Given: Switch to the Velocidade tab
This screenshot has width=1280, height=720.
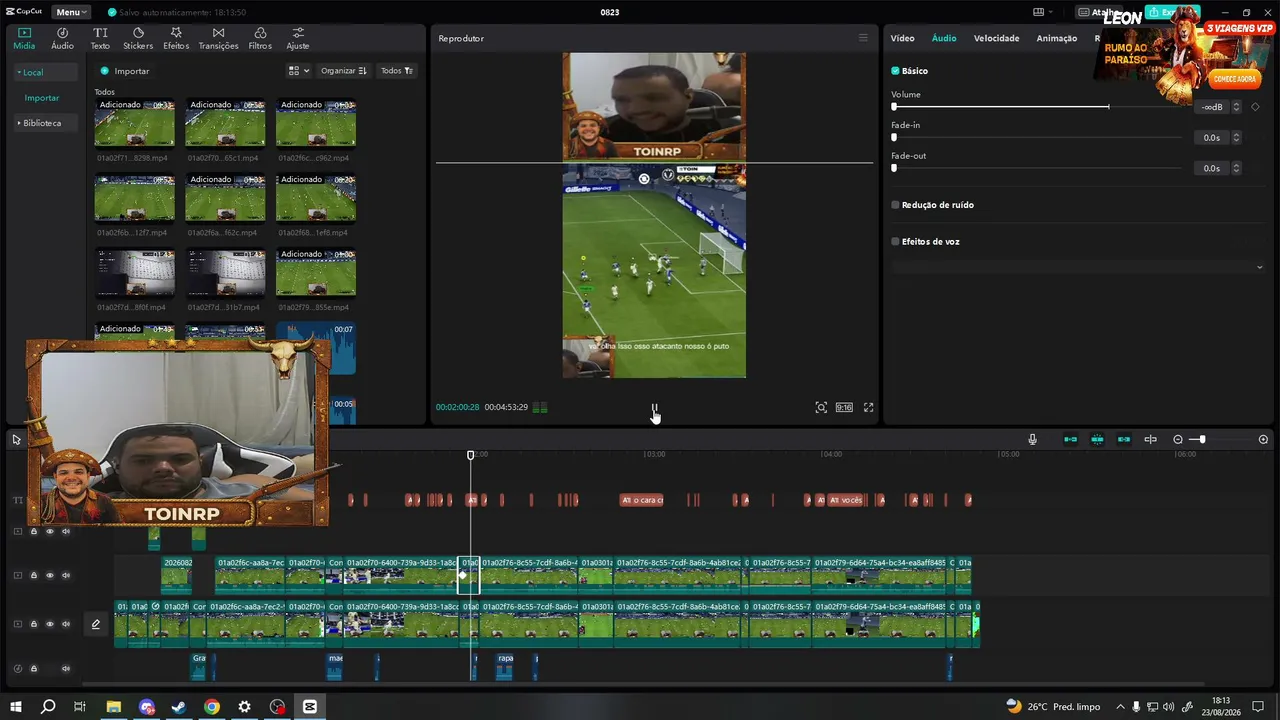Looking at the screenshot, I should 996,38.
